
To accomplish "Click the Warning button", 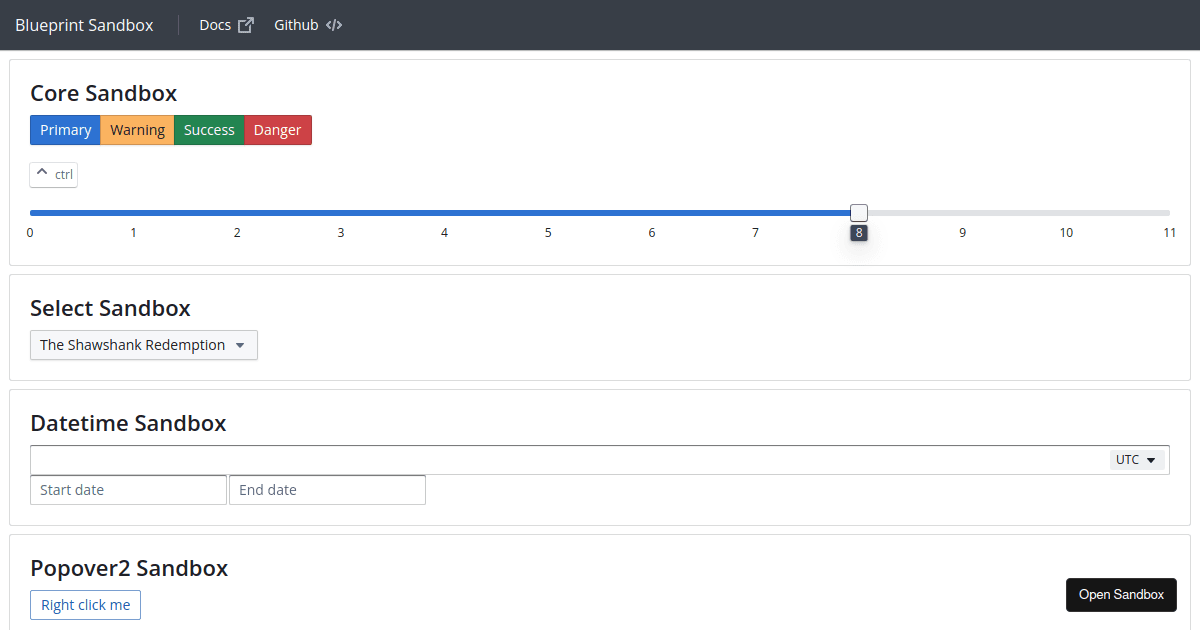I will [x=136, y=129].
